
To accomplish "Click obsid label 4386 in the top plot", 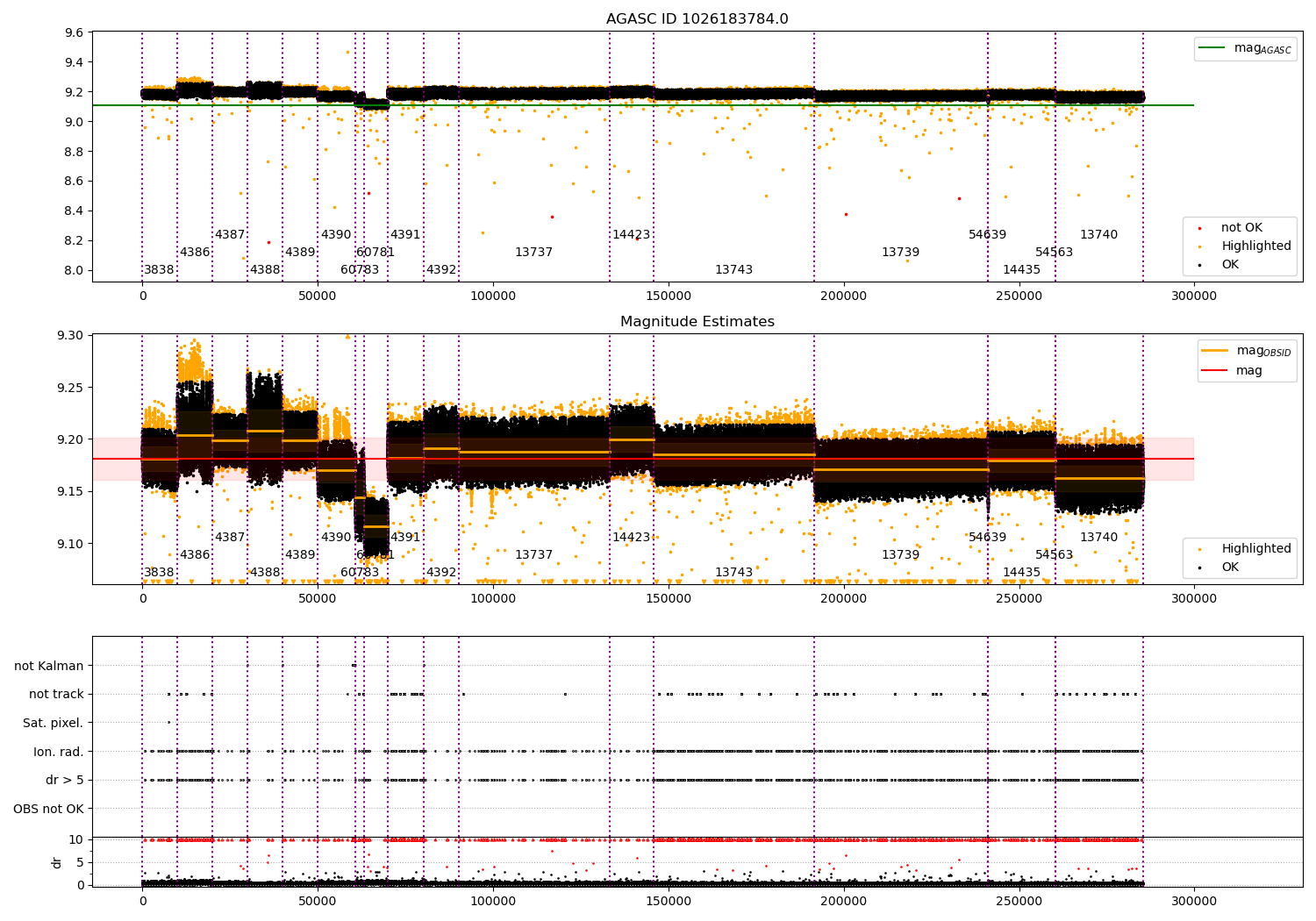I will (195, 252).
